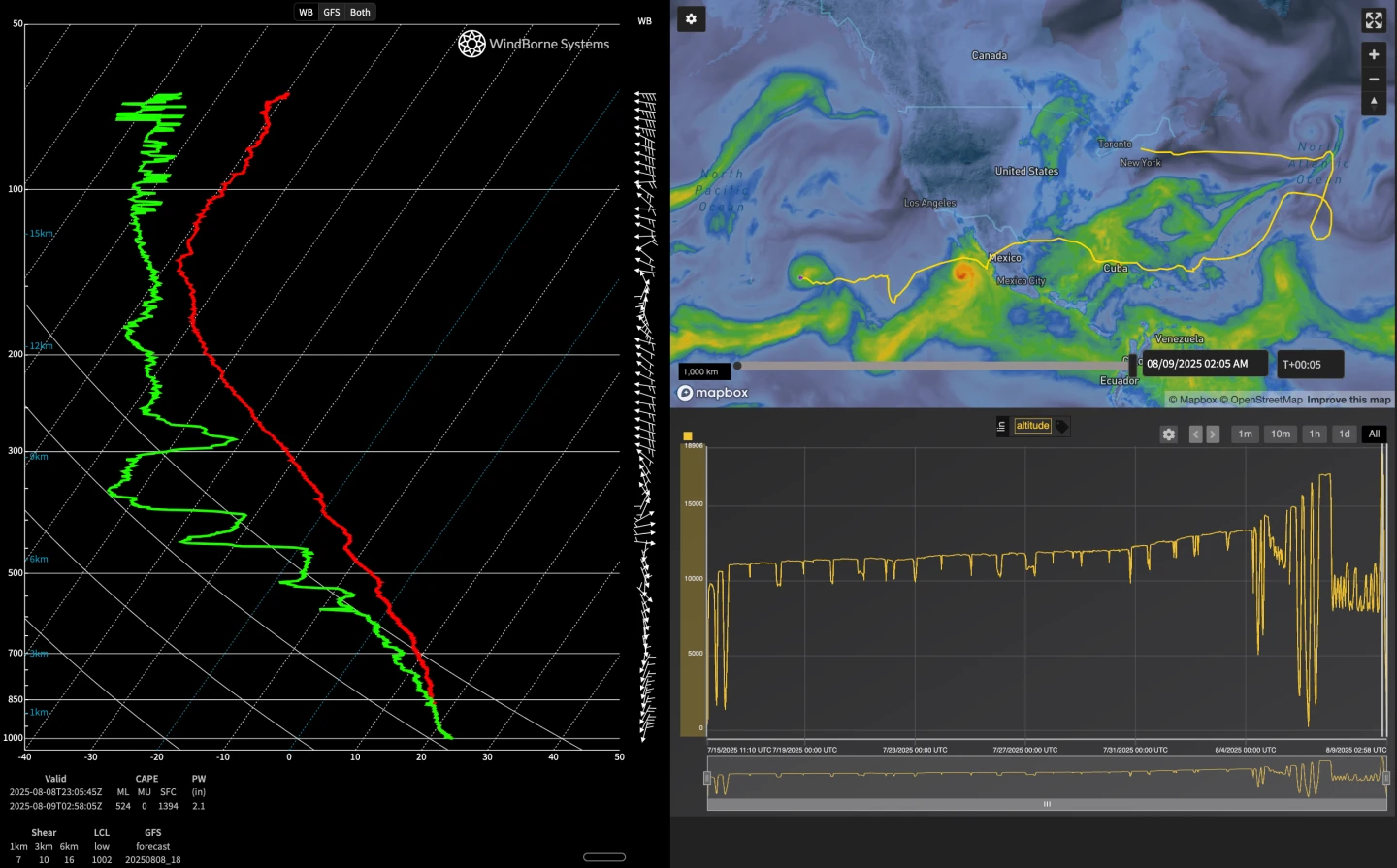Click the range selector scrollbar grip
Screen dimensions: 1397x868
[1047, 804]
